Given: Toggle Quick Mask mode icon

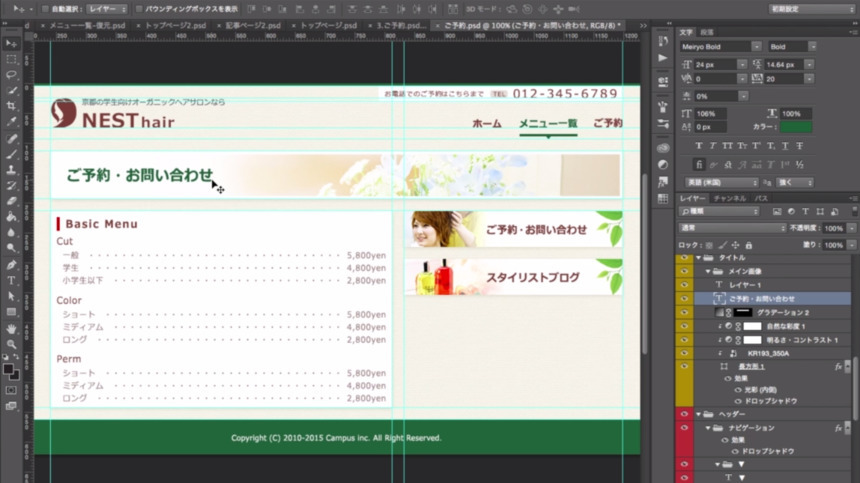Looking at the screenshot, I should [x=11, y=390].
